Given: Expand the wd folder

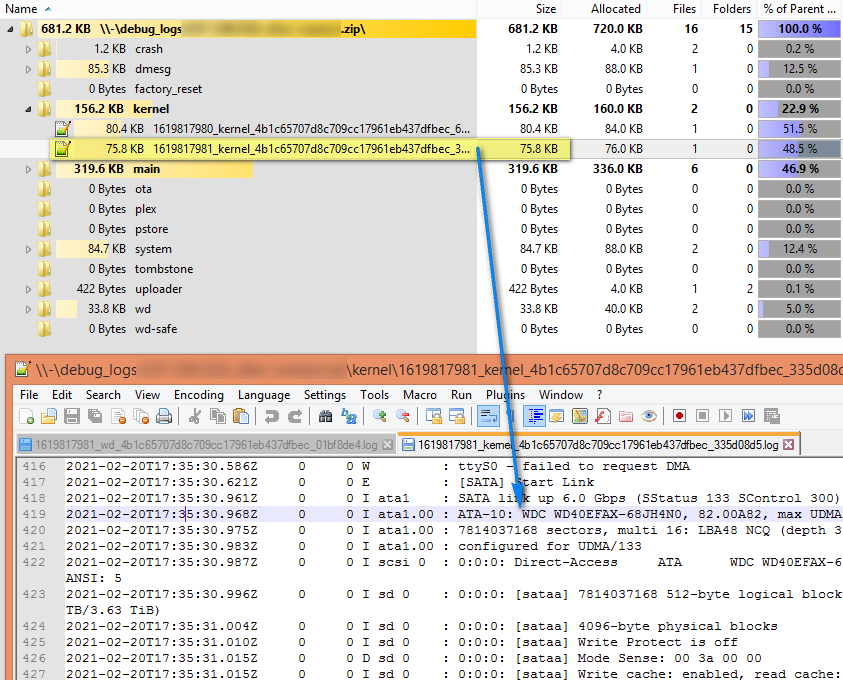Looking at the screenshot, I should 28,309.
